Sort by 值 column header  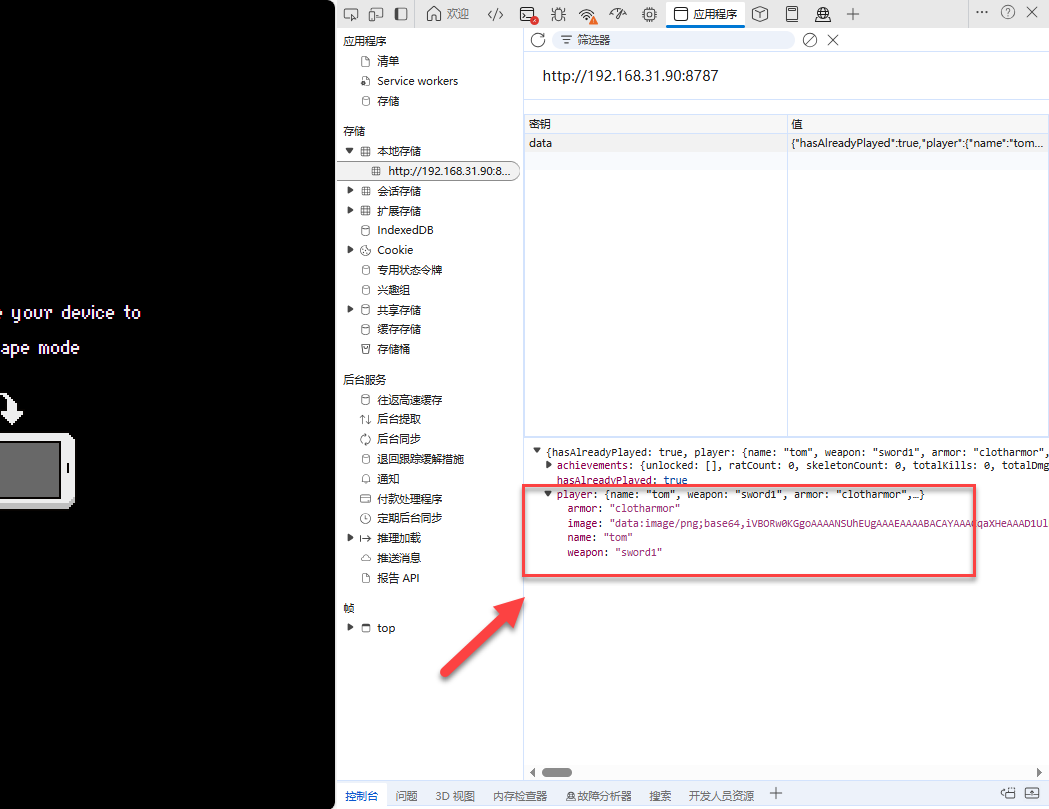(917, 124)
